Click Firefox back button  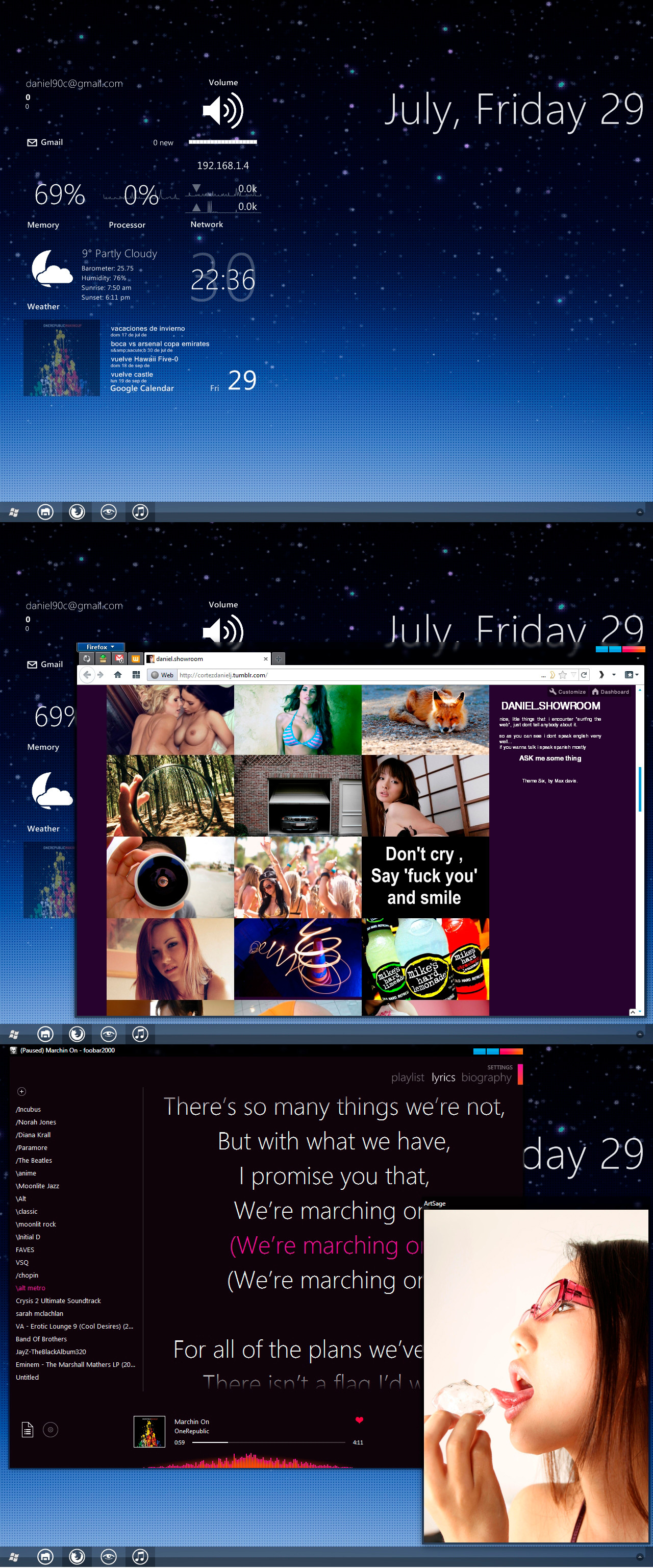pos(87,674)
